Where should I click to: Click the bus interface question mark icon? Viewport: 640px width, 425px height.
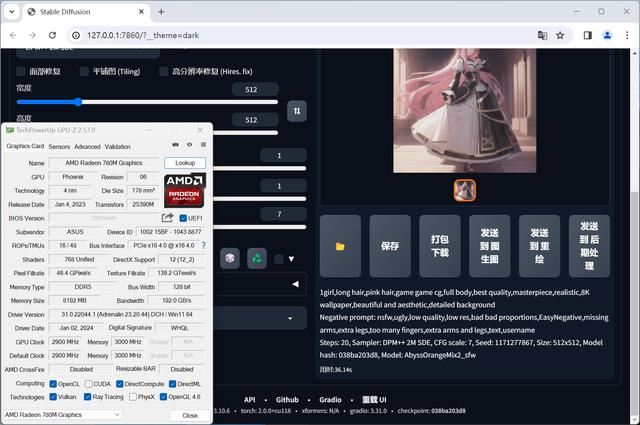tap(203, 245)
